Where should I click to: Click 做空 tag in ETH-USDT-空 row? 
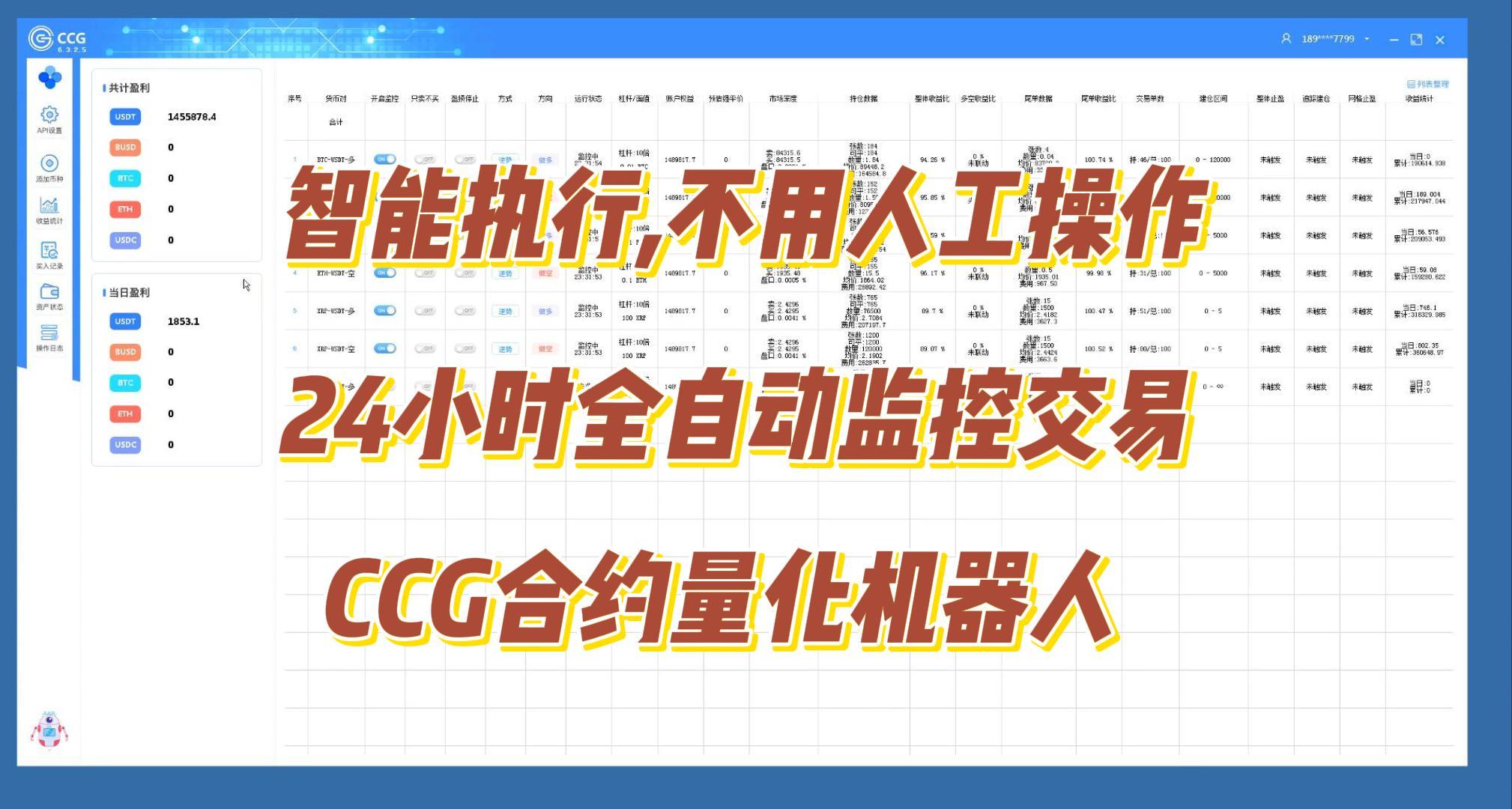(545, 273)
